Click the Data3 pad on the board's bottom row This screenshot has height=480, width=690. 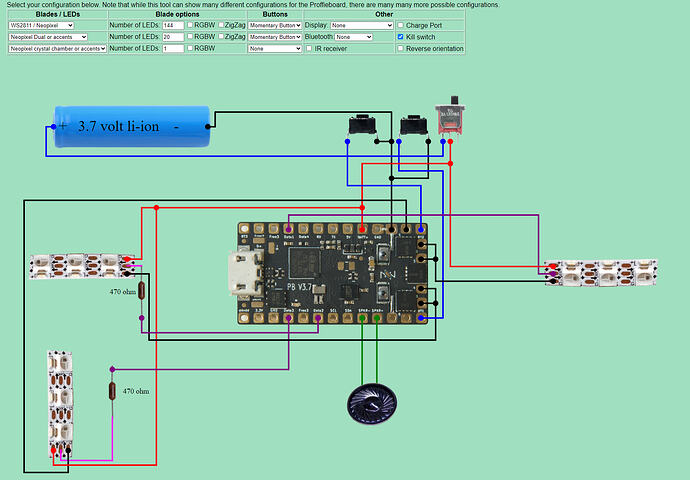(288, 317)
